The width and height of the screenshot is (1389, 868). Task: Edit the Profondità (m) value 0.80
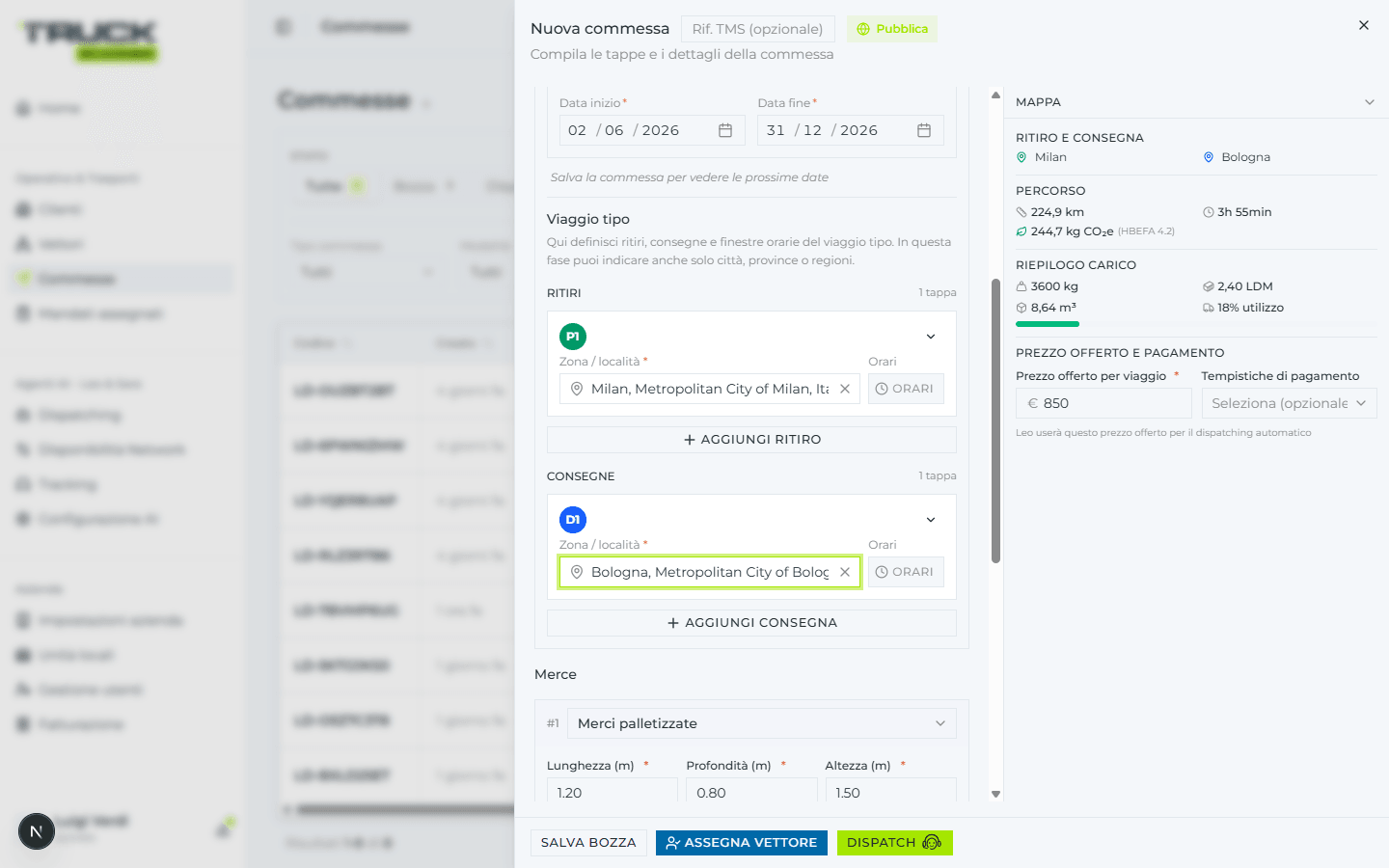pyautogui.click(x=751, y=791)
